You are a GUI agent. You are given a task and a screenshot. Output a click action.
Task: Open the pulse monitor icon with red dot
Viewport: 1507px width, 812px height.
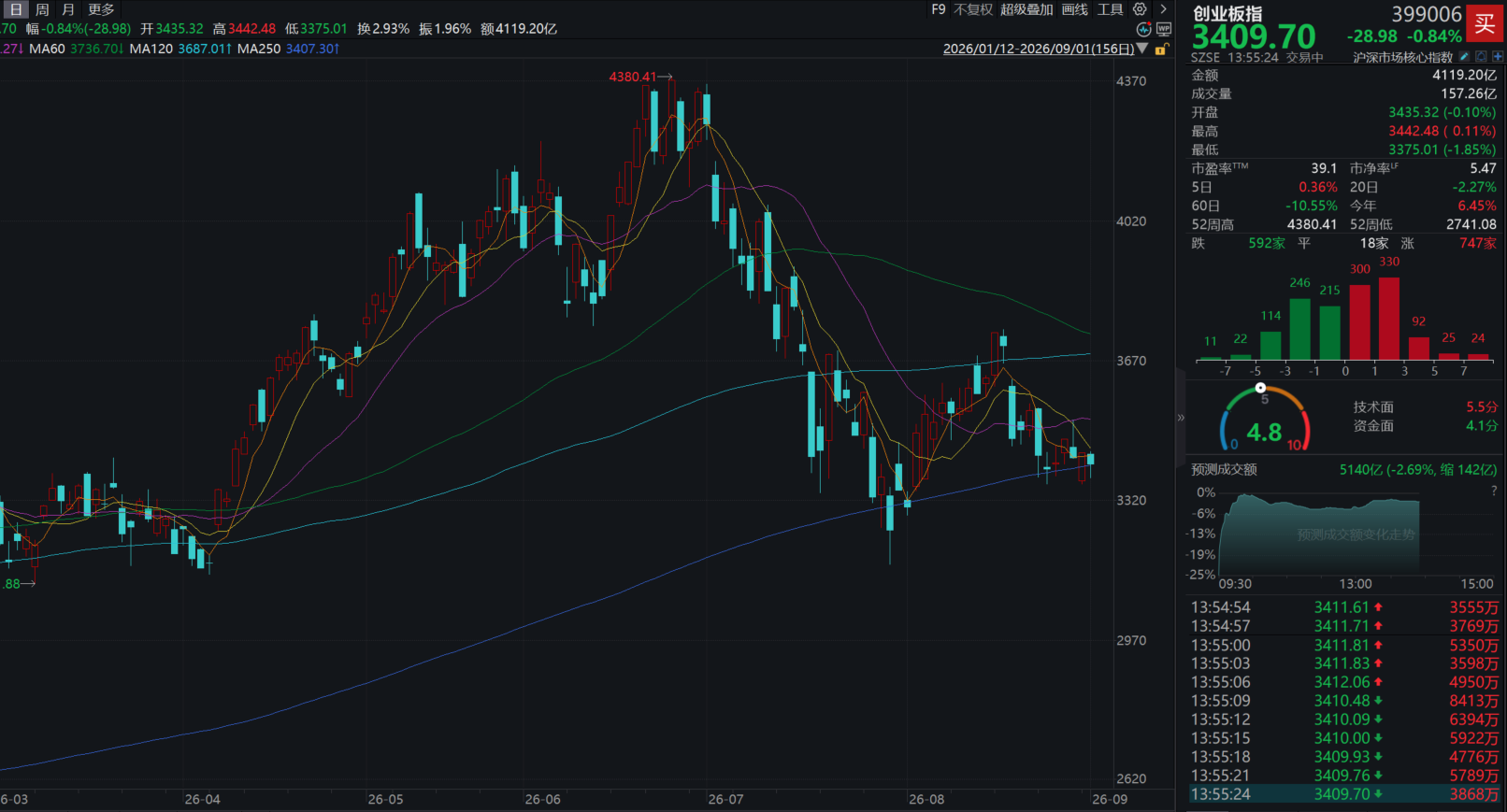point(1143,29)
